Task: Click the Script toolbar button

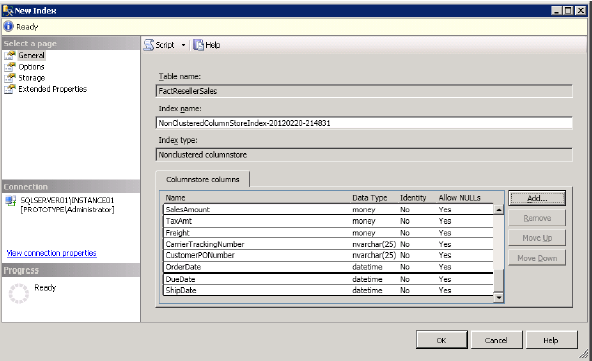Action: pos(159,45)
